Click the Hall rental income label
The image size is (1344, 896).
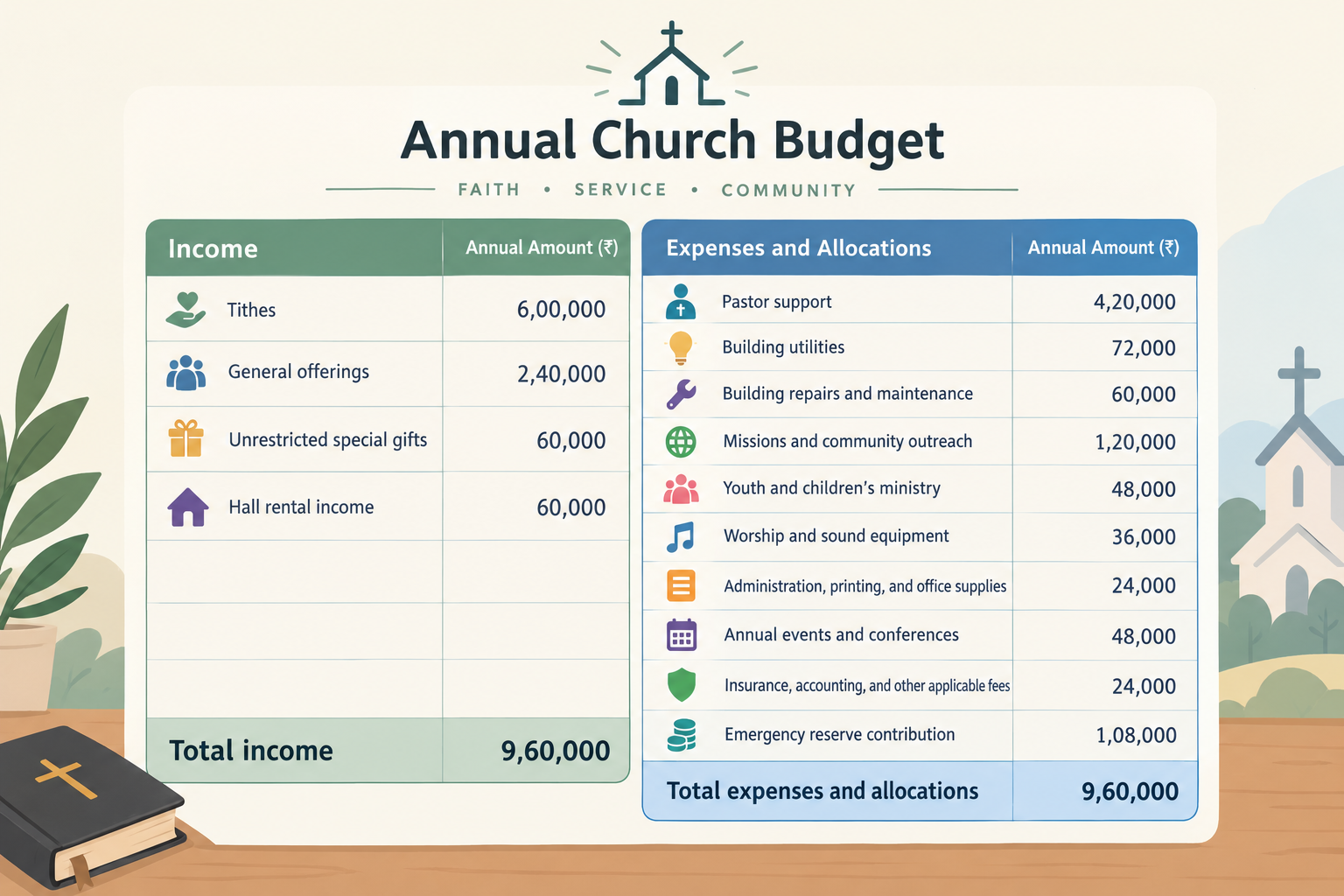click(301, 507)
